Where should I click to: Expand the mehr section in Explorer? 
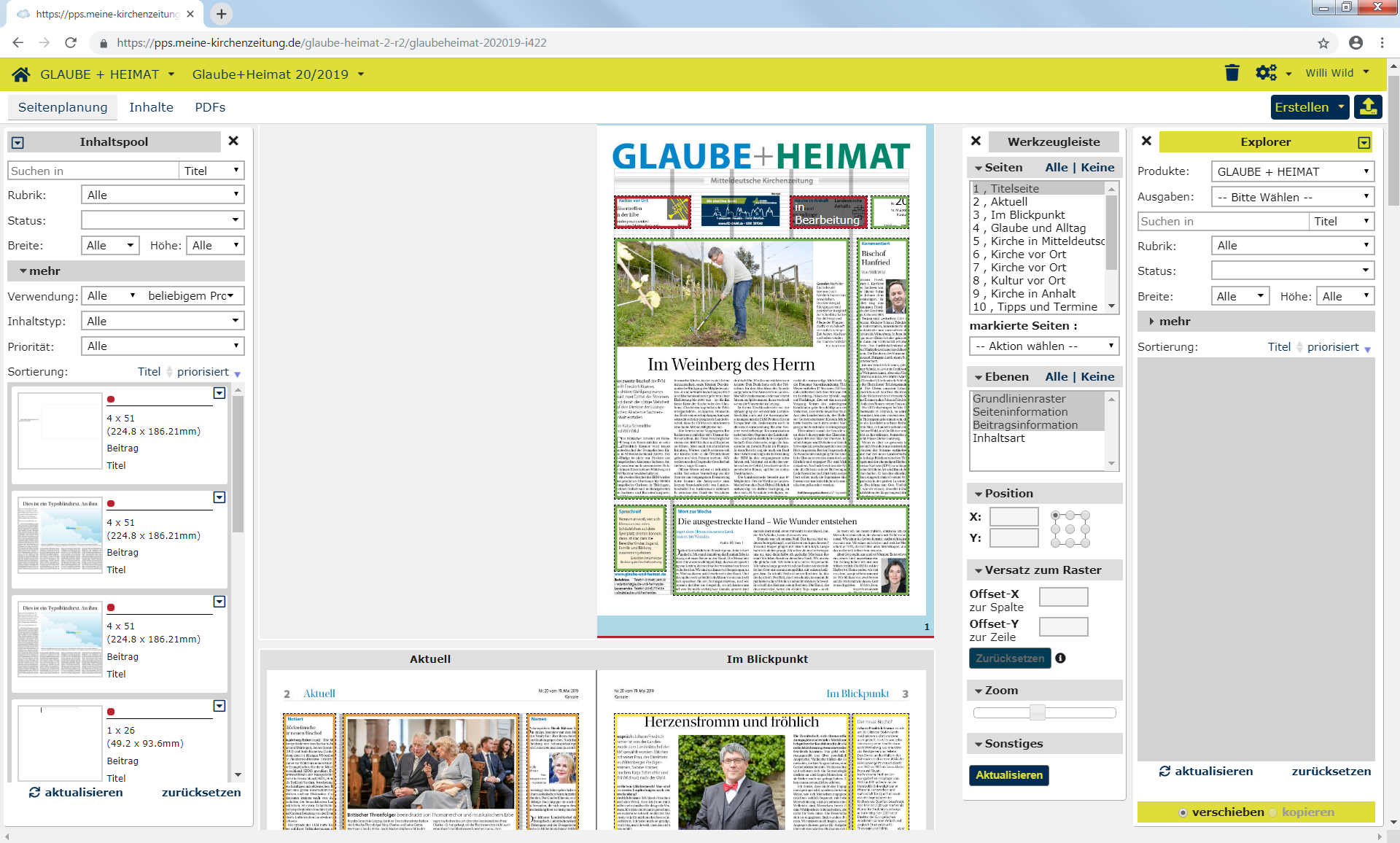[1256, 321]
